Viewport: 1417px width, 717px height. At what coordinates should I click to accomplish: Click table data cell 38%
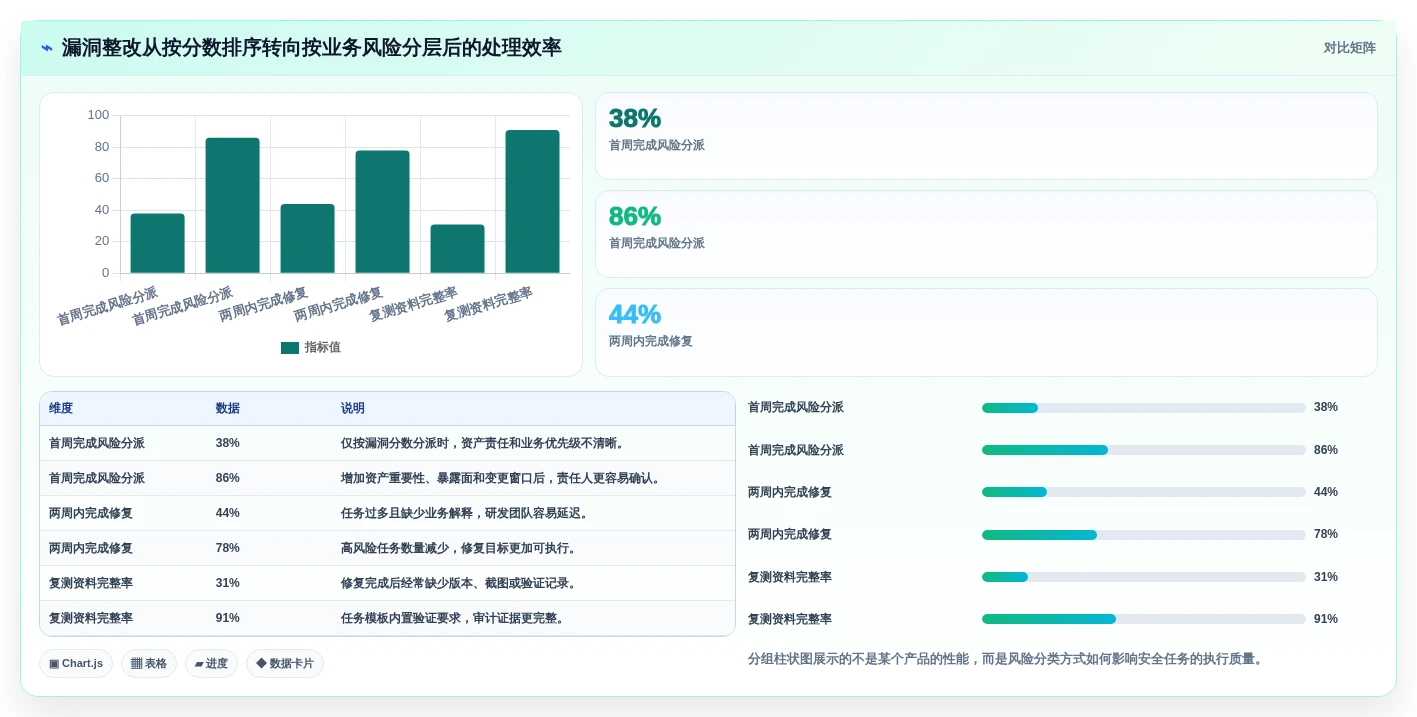coord(228,444)
